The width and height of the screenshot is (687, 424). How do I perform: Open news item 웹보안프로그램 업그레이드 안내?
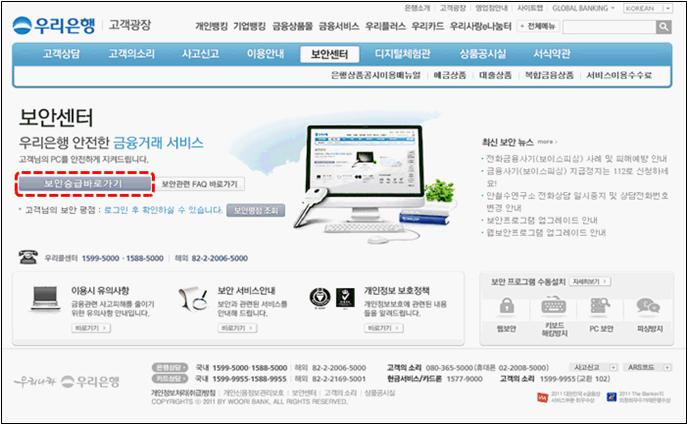click(546, 232)
